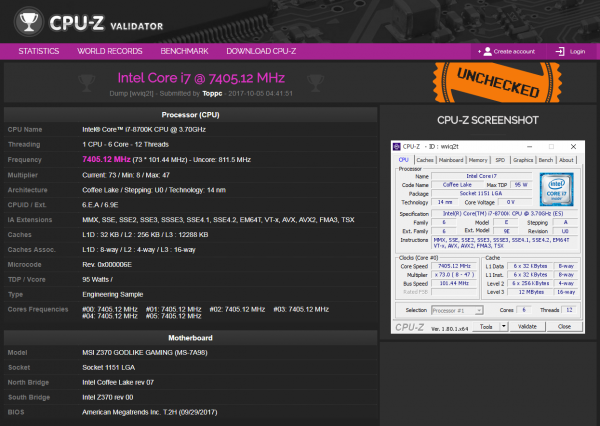Screen dimensions: 600x426
Task: Click the Tools button
Action: coord(486,326)
